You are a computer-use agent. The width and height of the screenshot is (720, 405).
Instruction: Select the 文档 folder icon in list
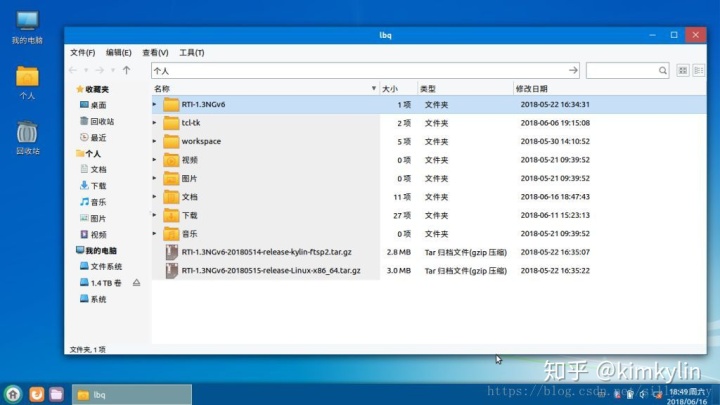(171, 197)
